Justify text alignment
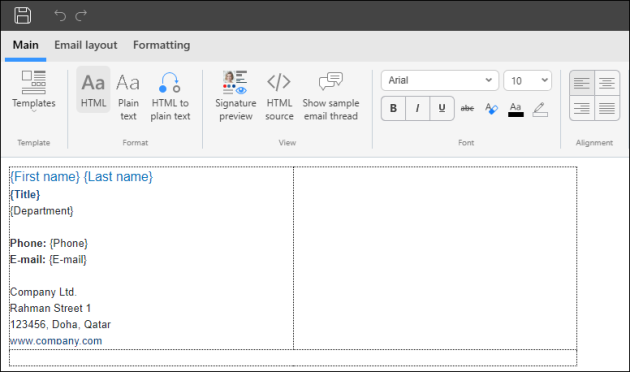The width and height of the screenshot is (630, 372). 607,108
